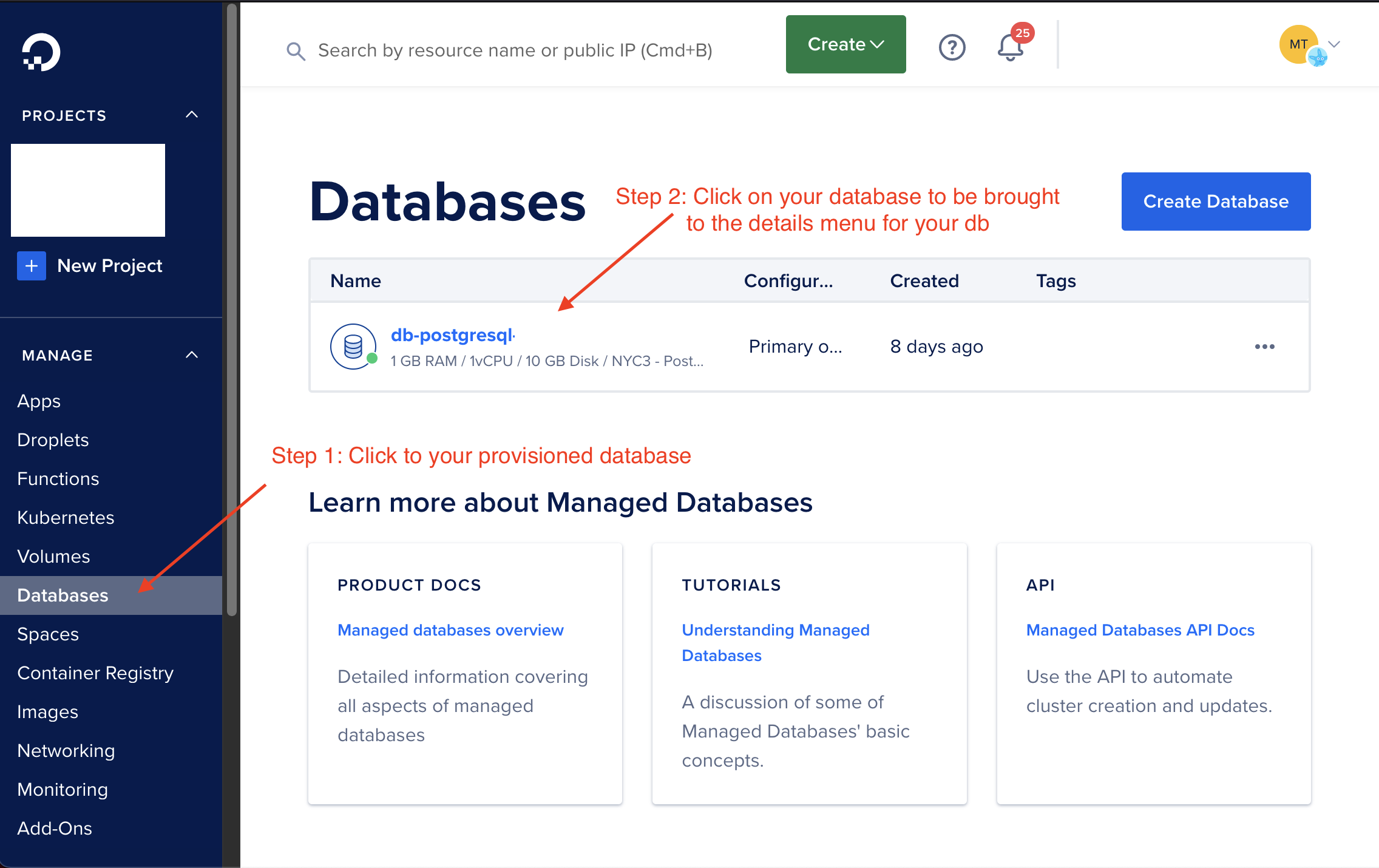
Task: Open the notifications bell icon
Action: [x=1010, y=48]
